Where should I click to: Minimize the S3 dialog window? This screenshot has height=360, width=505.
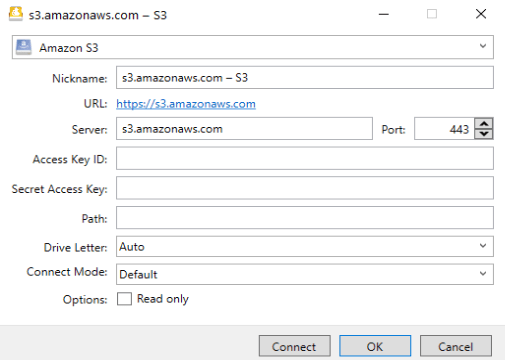coord(384,14)
